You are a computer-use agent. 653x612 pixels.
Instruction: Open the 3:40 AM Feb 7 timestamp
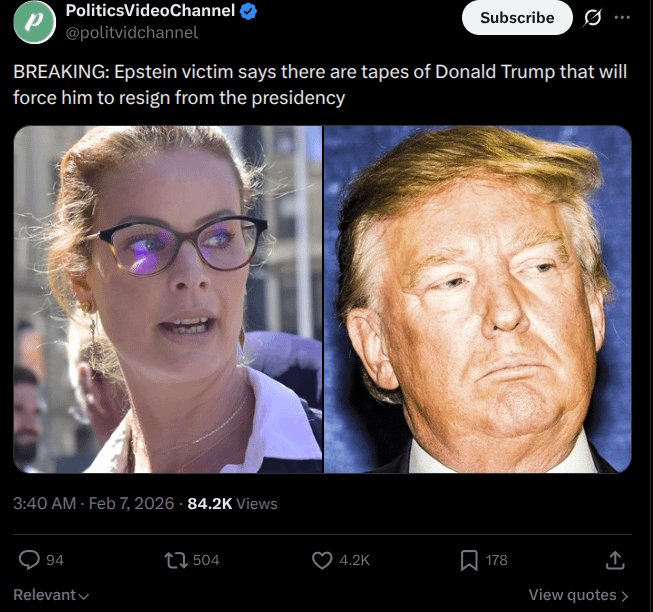[x=94, y=503]
